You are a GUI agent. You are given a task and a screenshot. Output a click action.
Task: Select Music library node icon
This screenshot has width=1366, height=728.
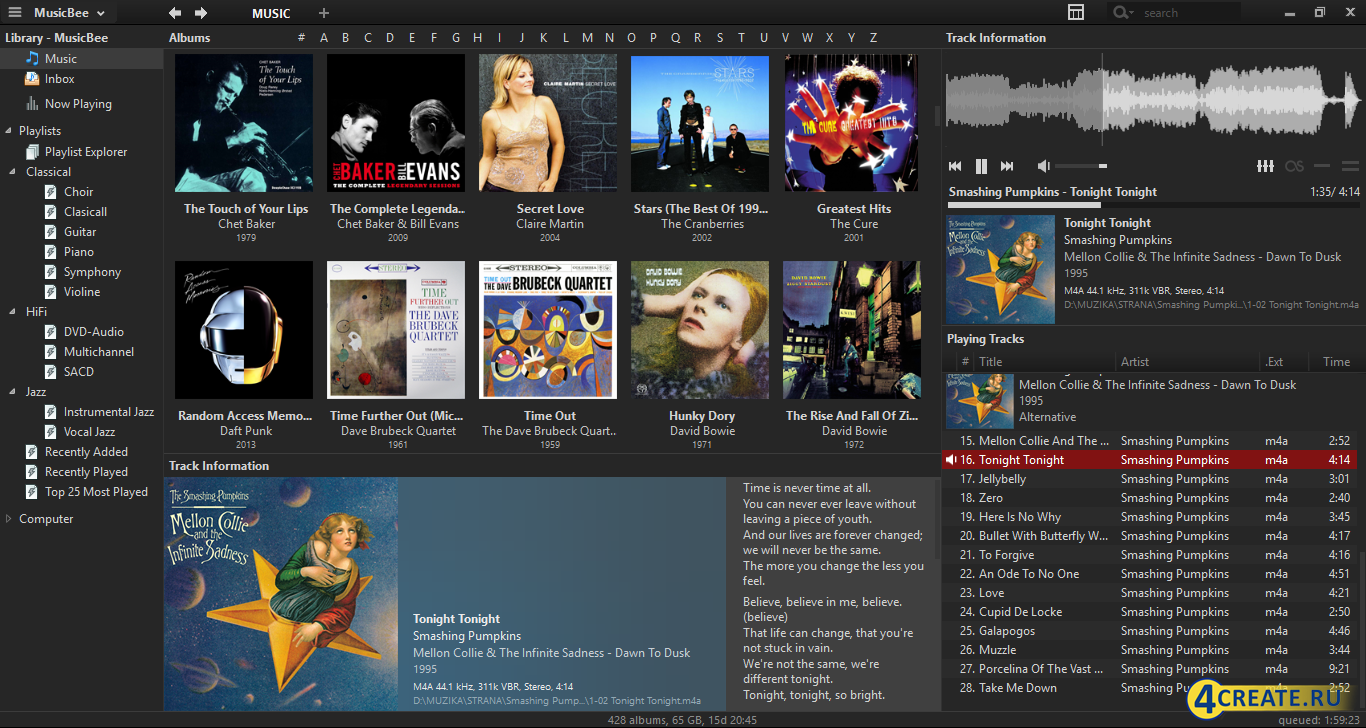click(33, 59)
